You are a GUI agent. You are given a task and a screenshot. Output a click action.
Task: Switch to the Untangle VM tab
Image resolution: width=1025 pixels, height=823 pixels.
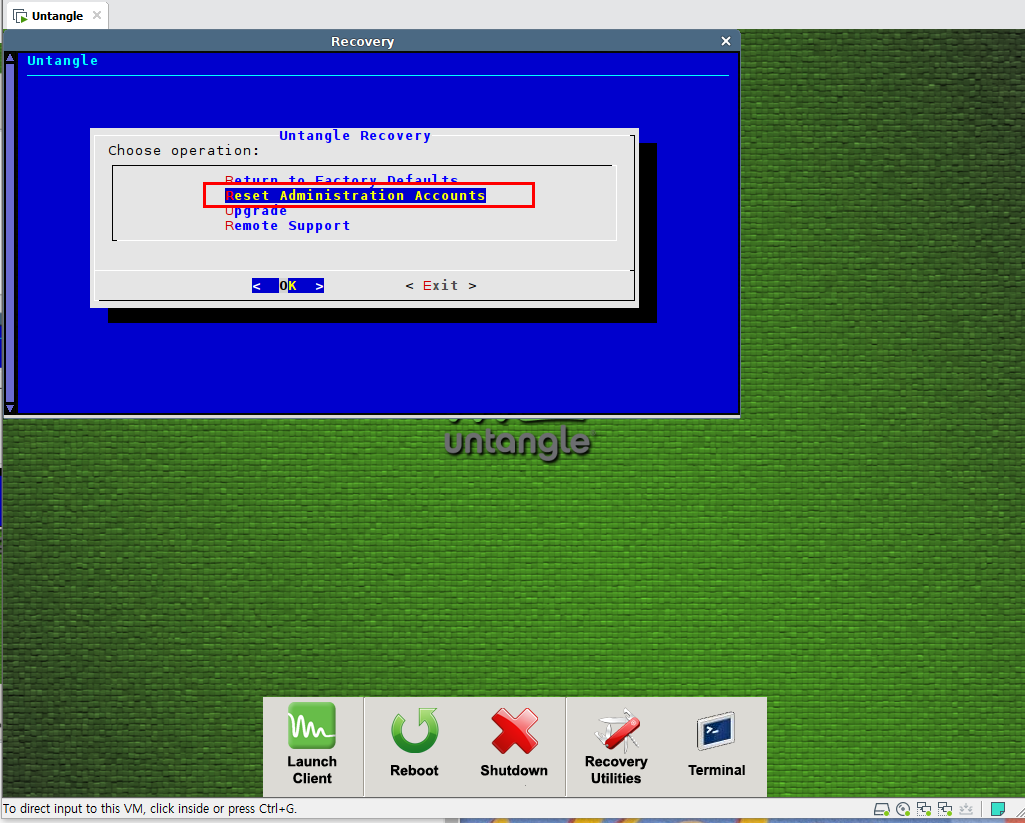coord(57,16)
